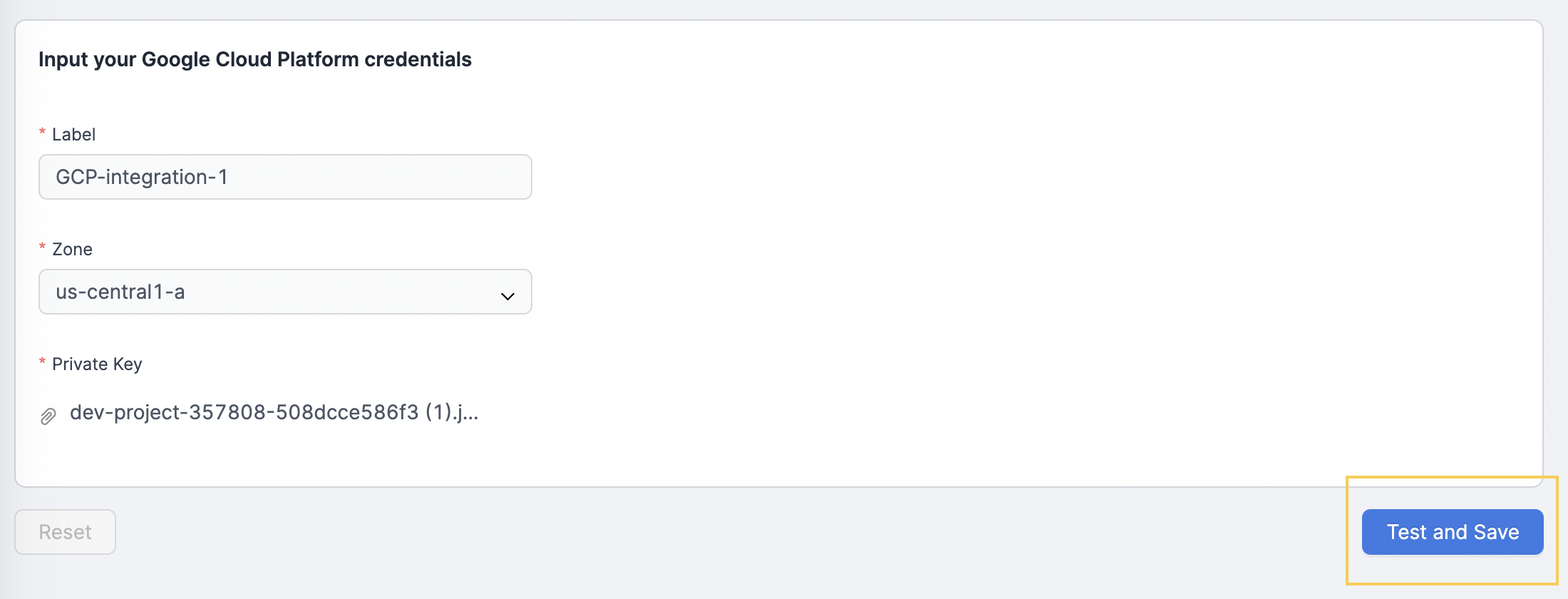
Task: Click the Private Key field caption
Action: [97, 364]
